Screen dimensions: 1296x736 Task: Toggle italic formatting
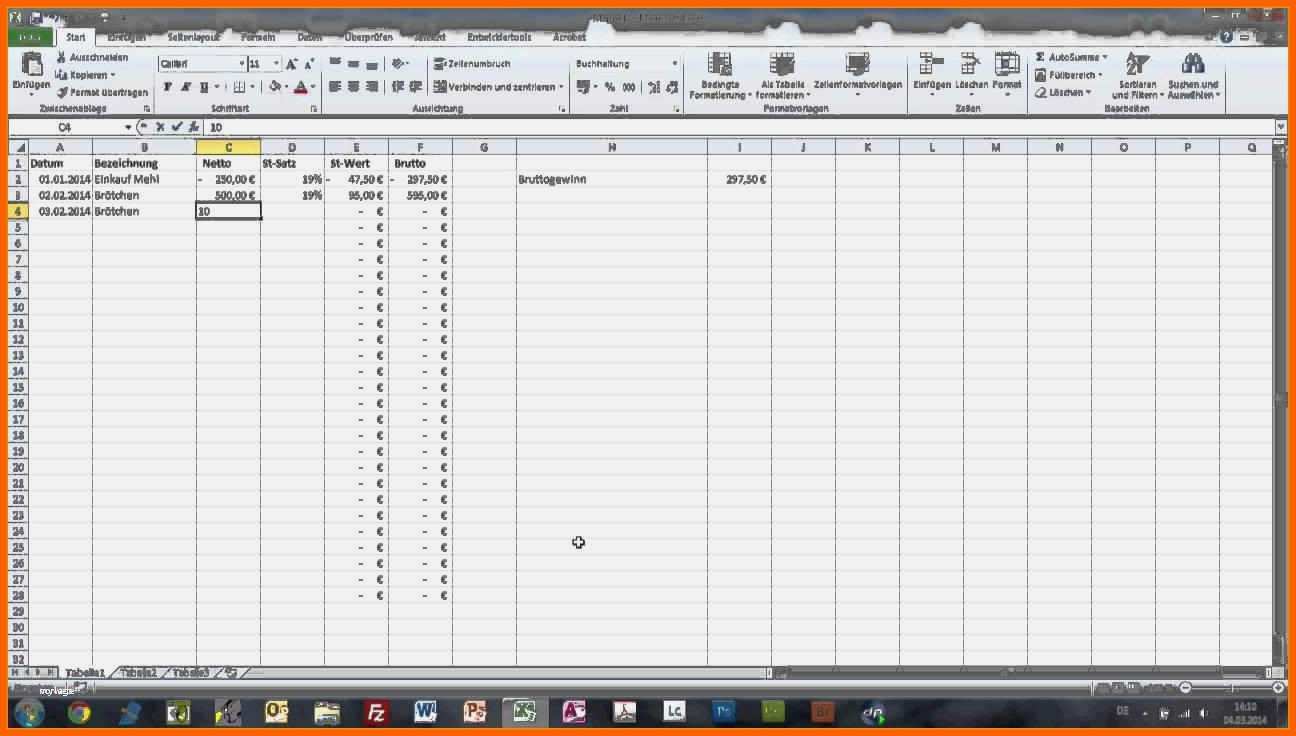pos(185,87)
